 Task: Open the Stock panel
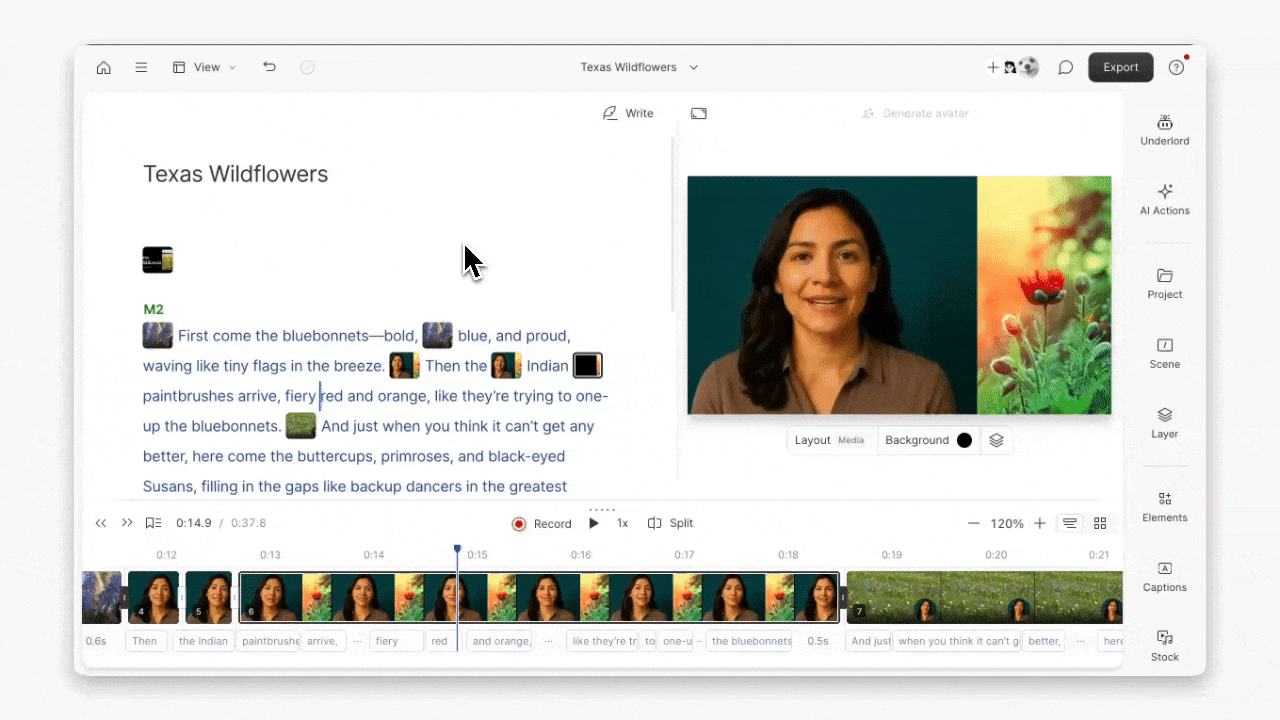(1165, 646)
